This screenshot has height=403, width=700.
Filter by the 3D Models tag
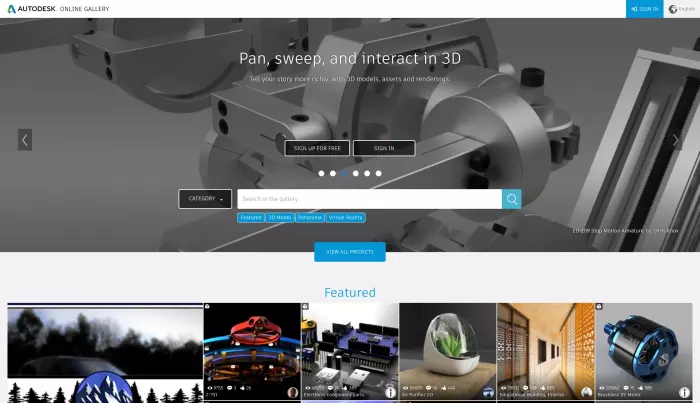pyautogui.click(x=280, y=218)
